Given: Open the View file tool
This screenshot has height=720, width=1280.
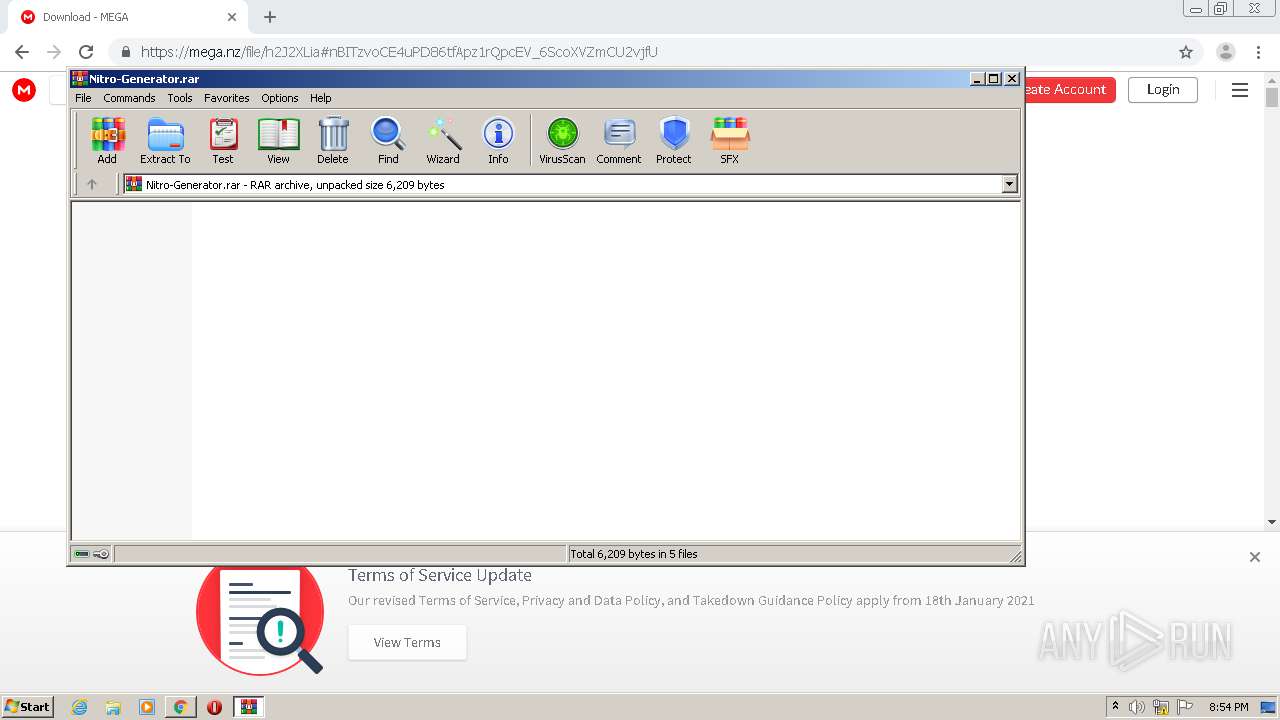Looking at the screenshot, I should click(278, 140).
